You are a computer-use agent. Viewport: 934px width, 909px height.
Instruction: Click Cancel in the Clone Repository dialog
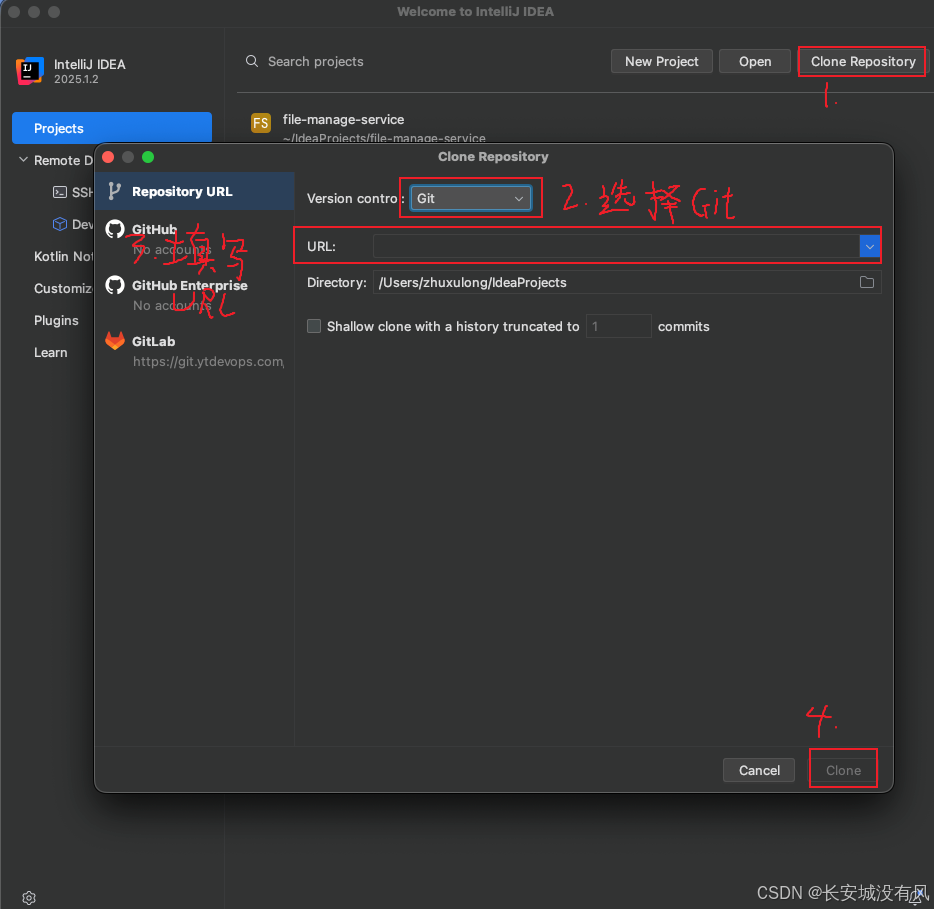point(759,770)
